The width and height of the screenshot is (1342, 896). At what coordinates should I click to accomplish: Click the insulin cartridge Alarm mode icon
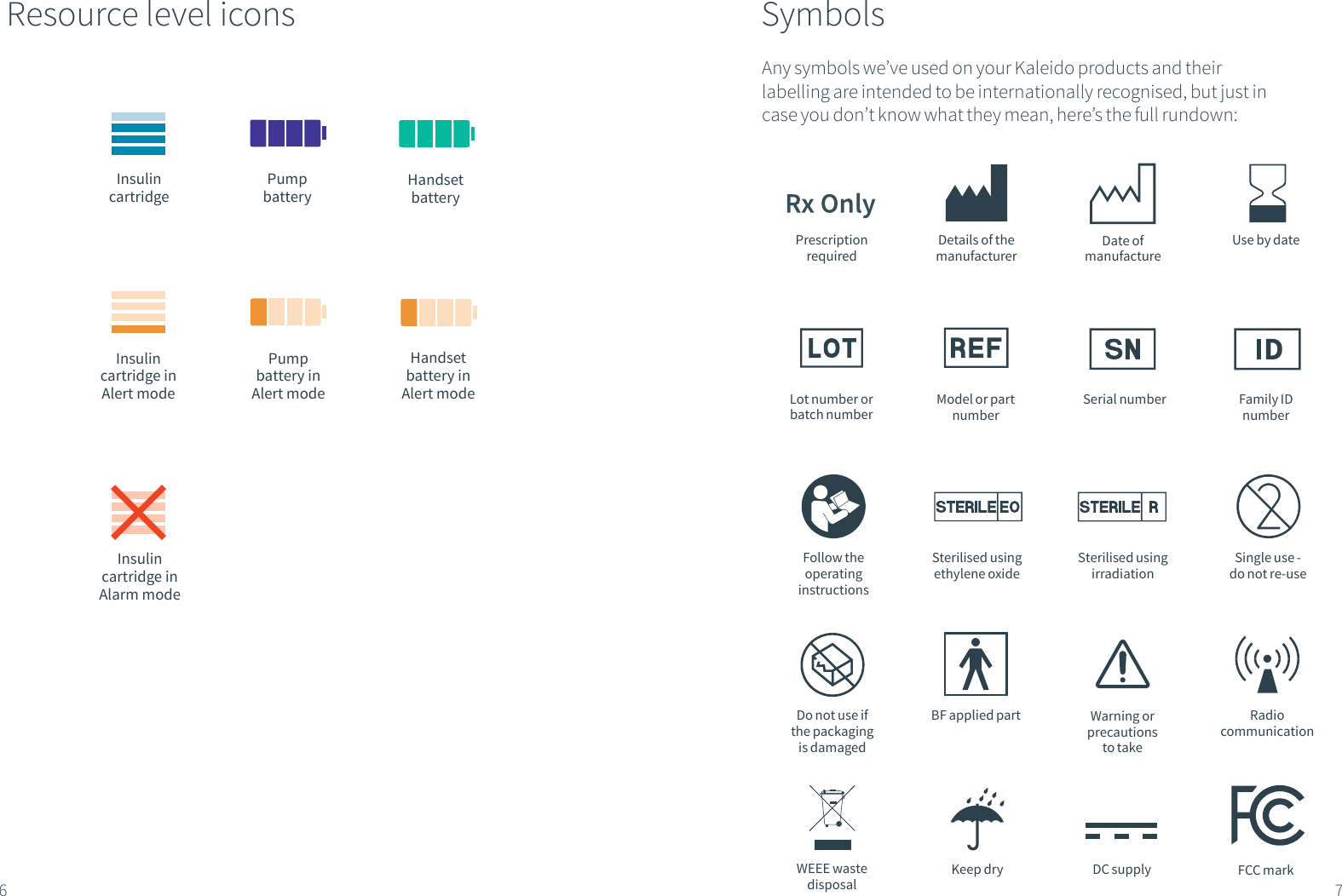[x=138, y=512]
